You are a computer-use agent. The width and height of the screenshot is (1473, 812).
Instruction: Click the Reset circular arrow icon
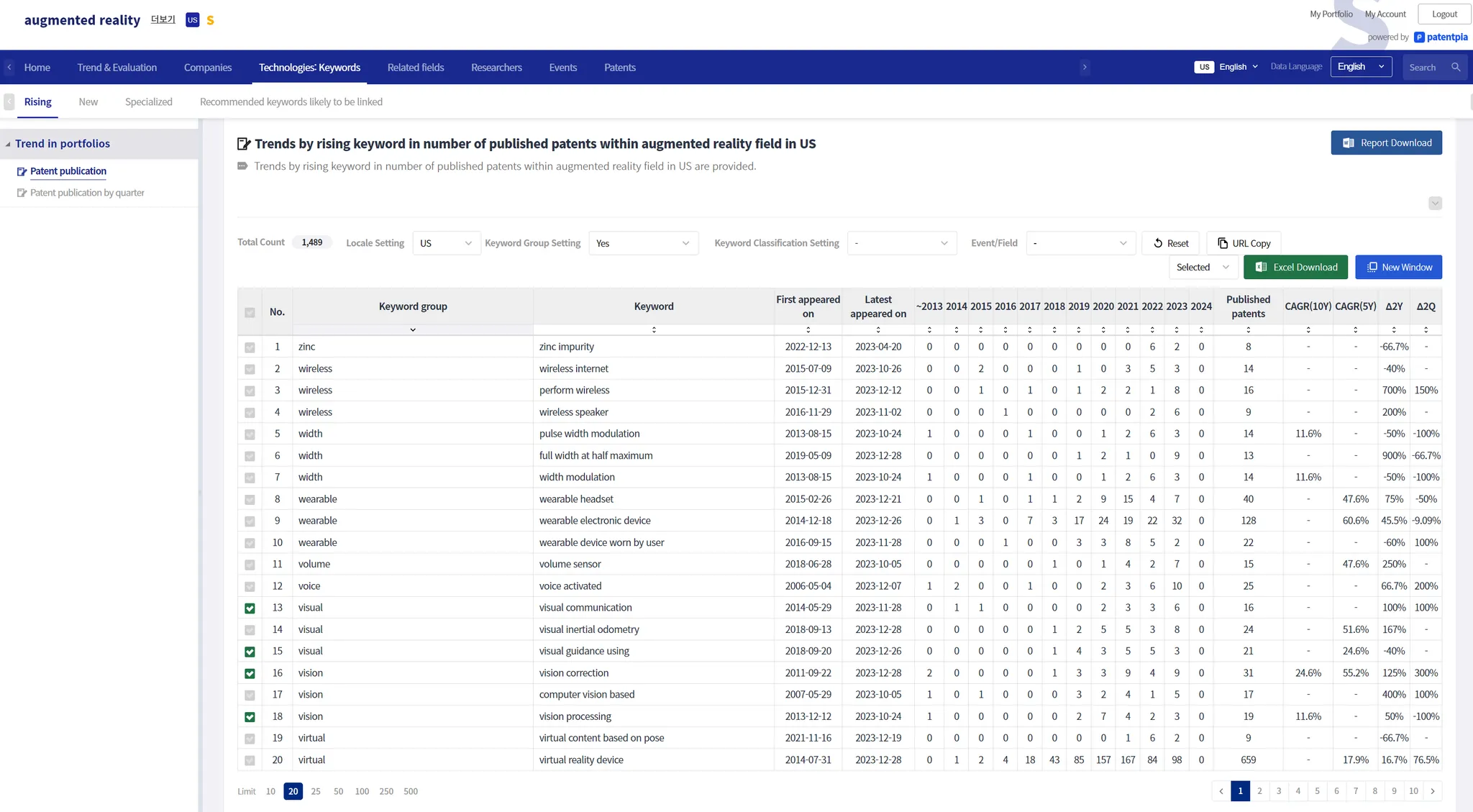pyautogui.click(x=1158, y=243)
